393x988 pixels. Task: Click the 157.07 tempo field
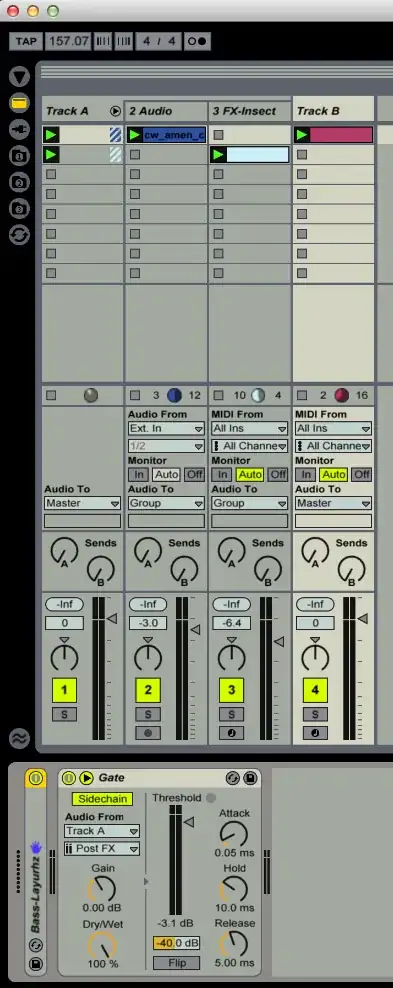(x=69, y=42)
